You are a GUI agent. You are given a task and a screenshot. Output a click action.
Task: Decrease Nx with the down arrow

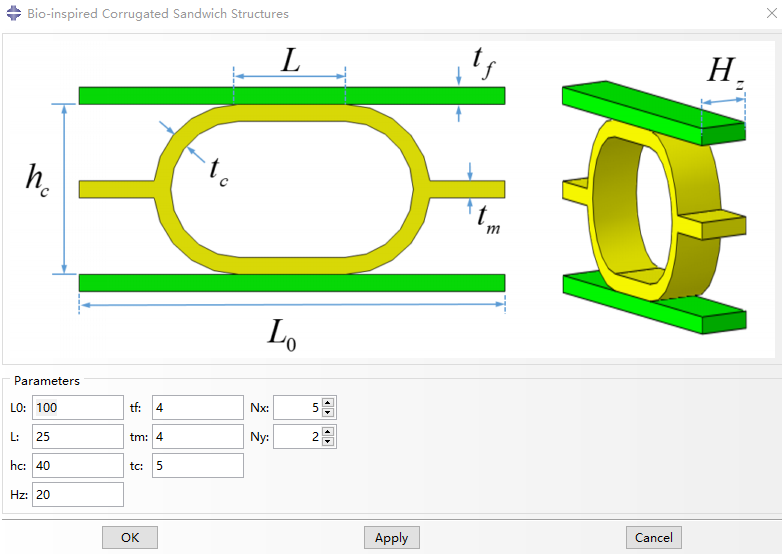coord(328,412)
